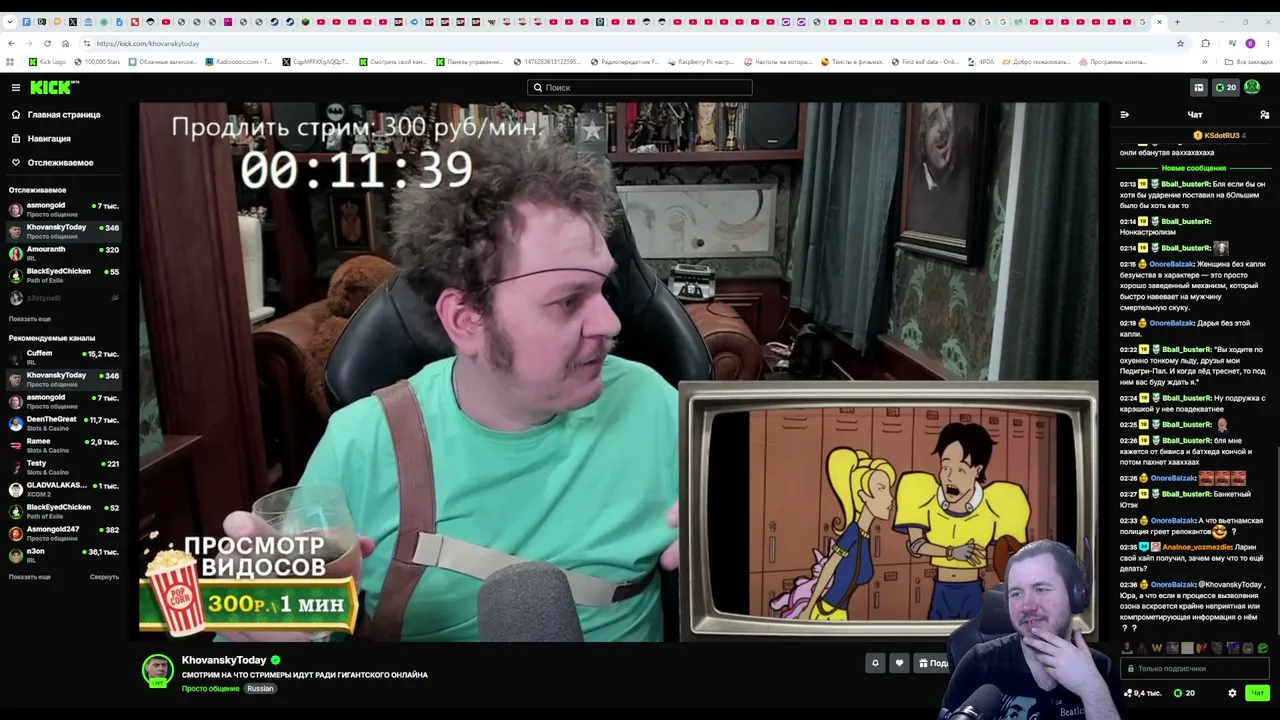
Task: Open Amouranth in followed channels
Action: [x=64, y=254]
